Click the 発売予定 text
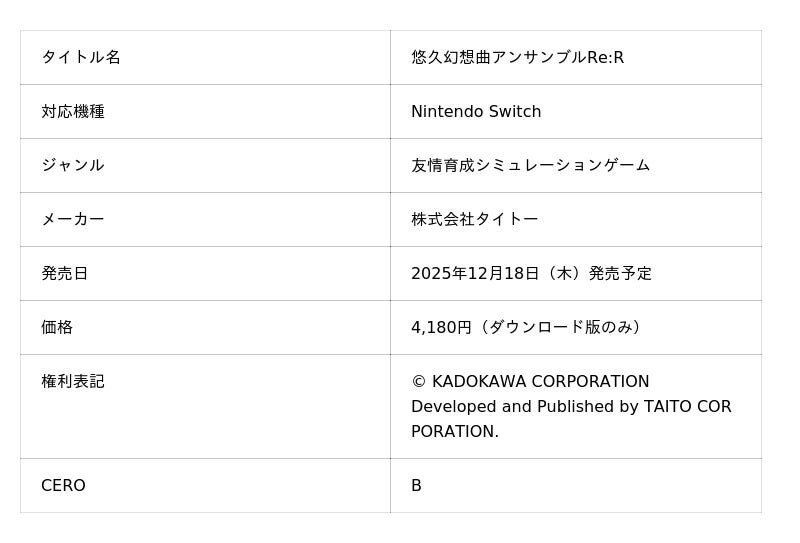The image size is (800, 543). click(x=620, y=273)
